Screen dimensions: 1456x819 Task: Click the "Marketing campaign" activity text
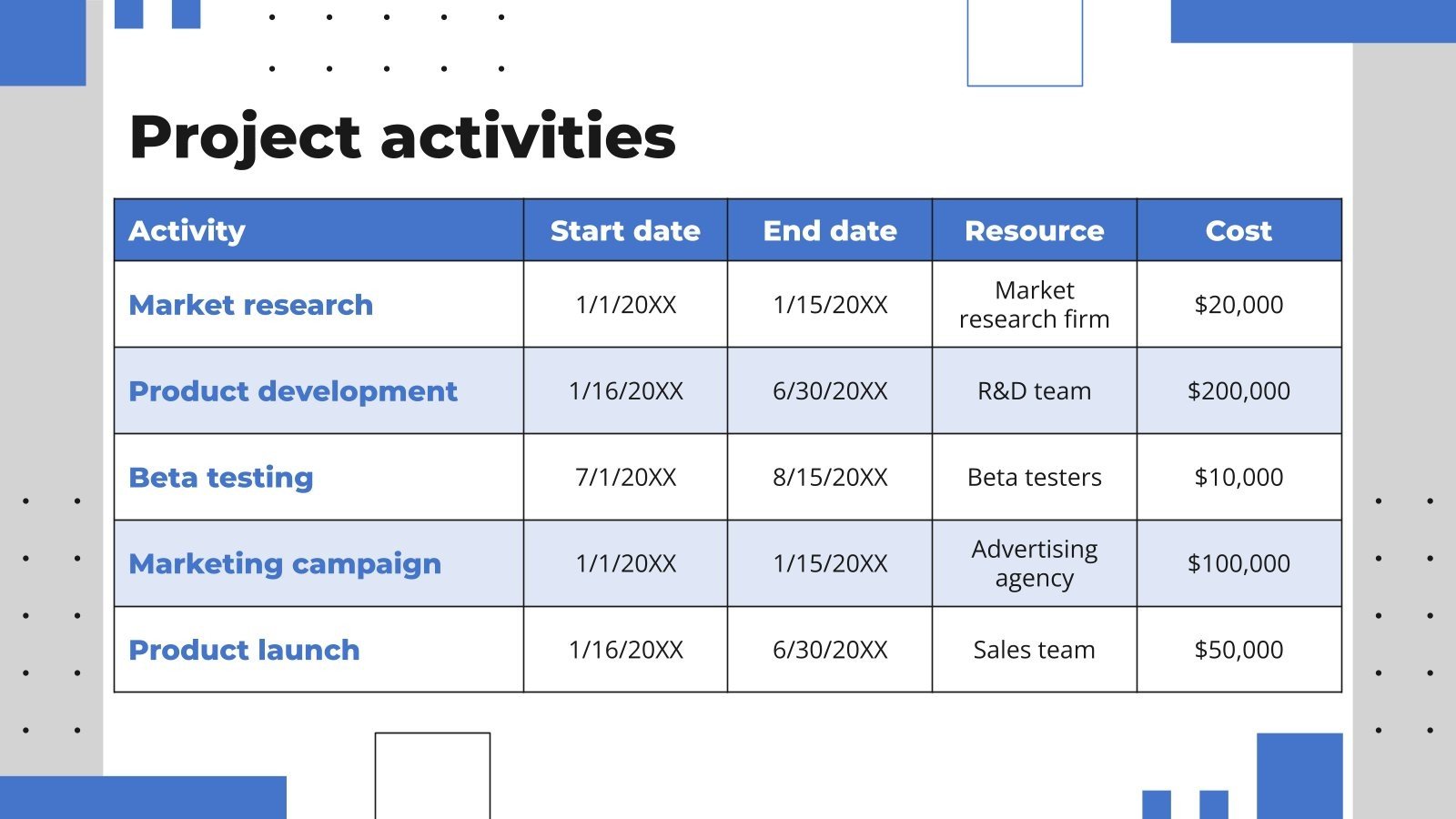point(285,563)
